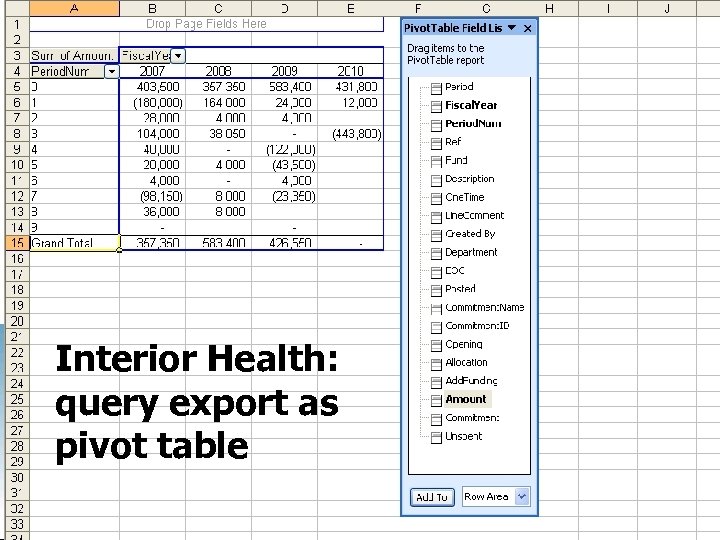This screenshot has height=540, width=720.
Task: Select the Opening field icon
Action: pyautogui.click(x=436, y=345)
